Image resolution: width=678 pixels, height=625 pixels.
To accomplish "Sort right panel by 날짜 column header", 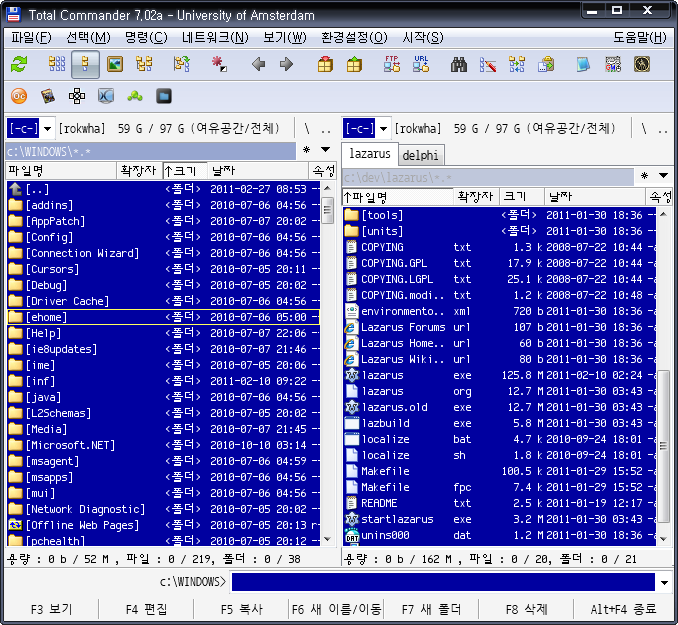I will 594,197.
